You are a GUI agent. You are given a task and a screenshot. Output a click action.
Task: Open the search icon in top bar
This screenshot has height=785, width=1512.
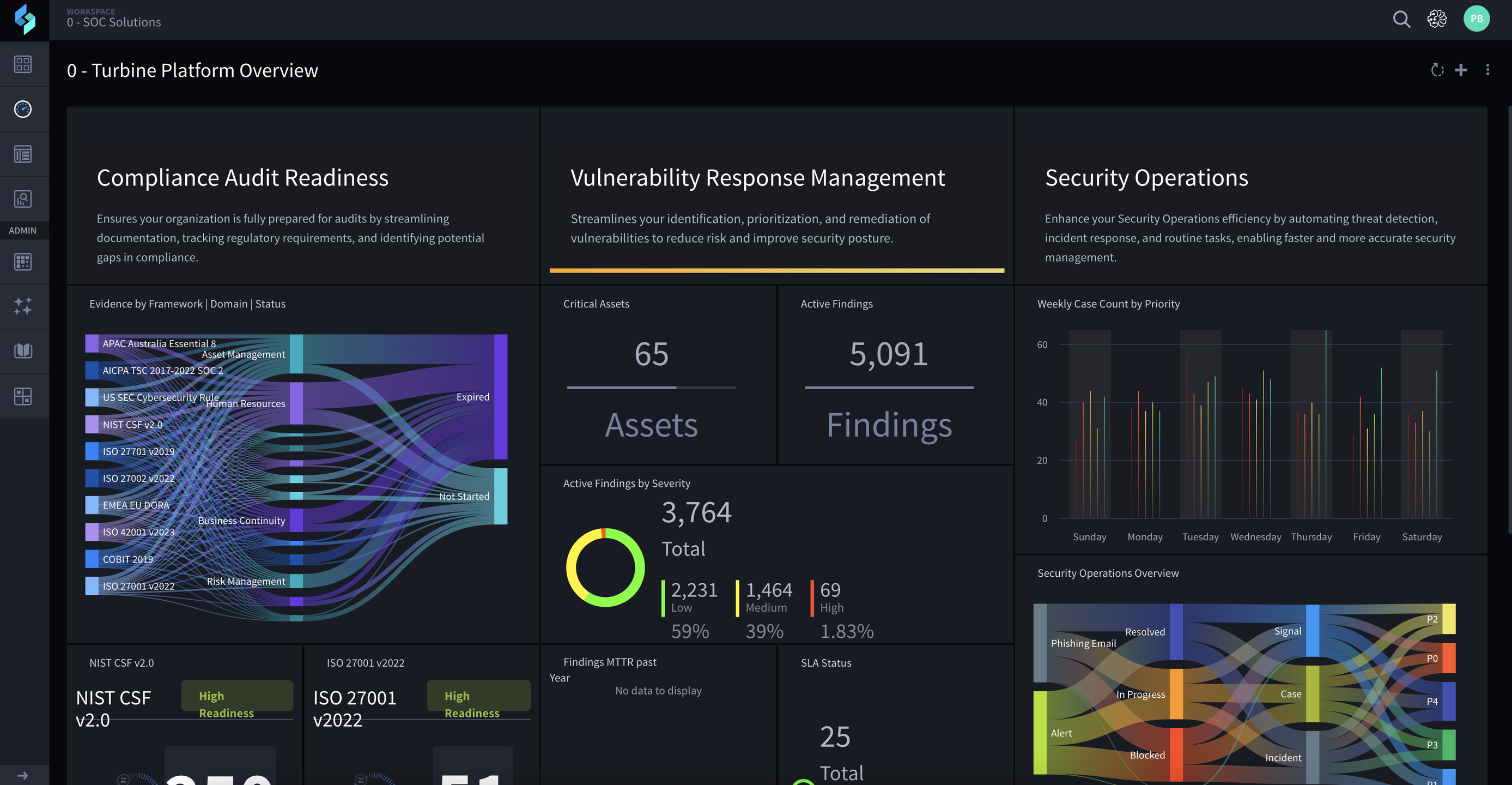pos(1401,20)
